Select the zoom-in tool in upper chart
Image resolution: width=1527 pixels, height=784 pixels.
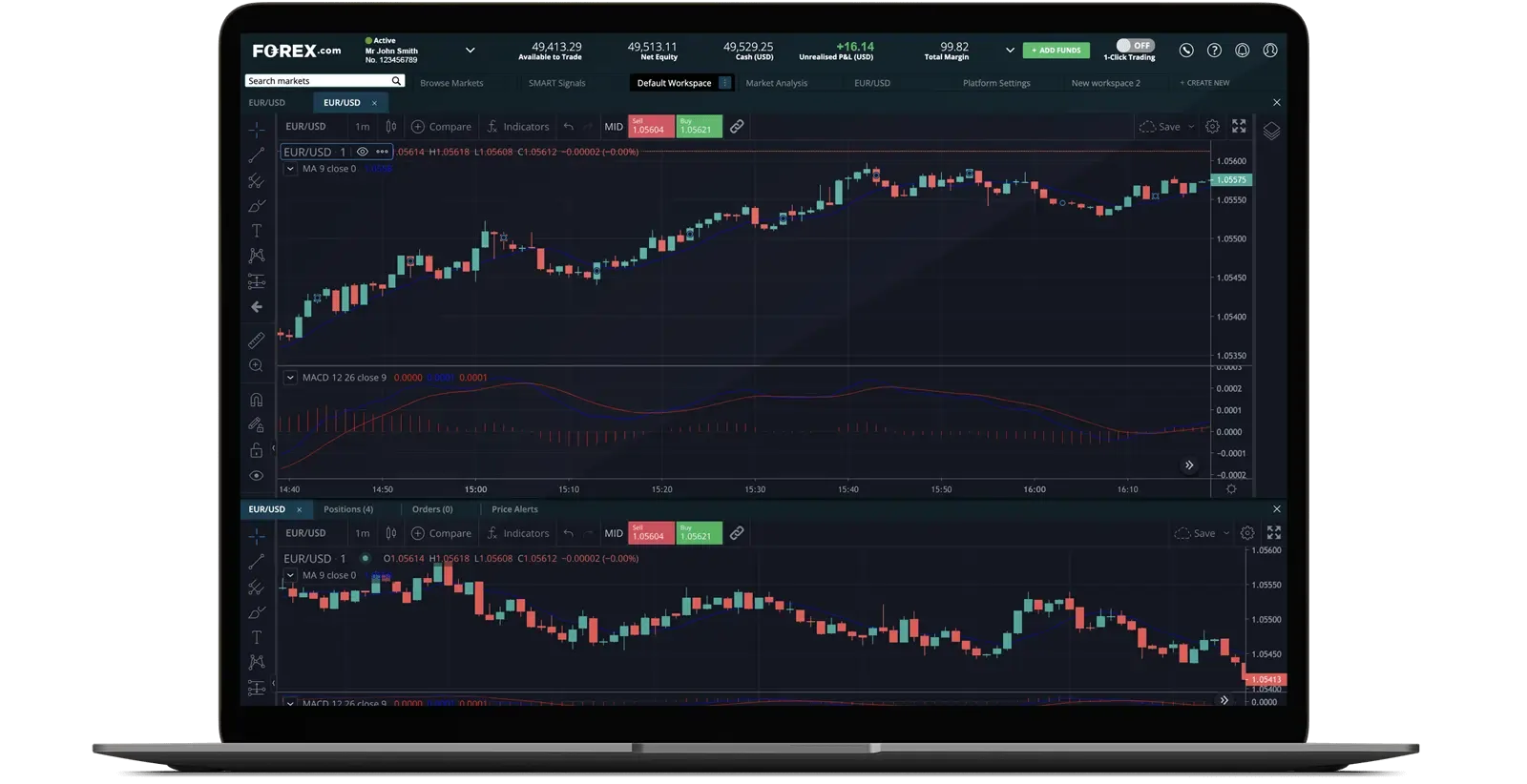coord(256,365)
